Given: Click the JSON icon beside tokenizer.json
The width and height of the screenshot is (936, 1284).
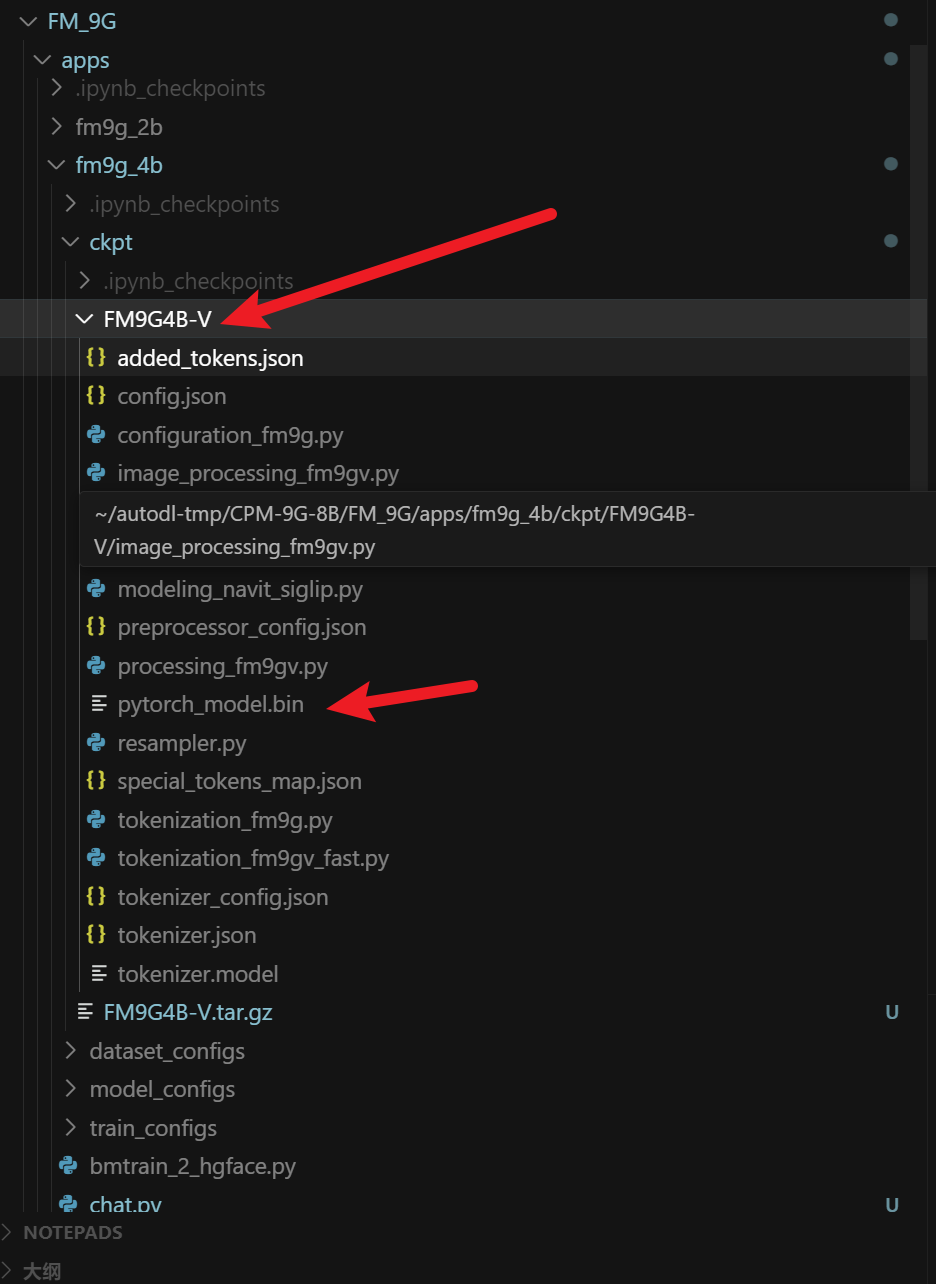Looking at the screenshot, I should (x=96, y=935).
